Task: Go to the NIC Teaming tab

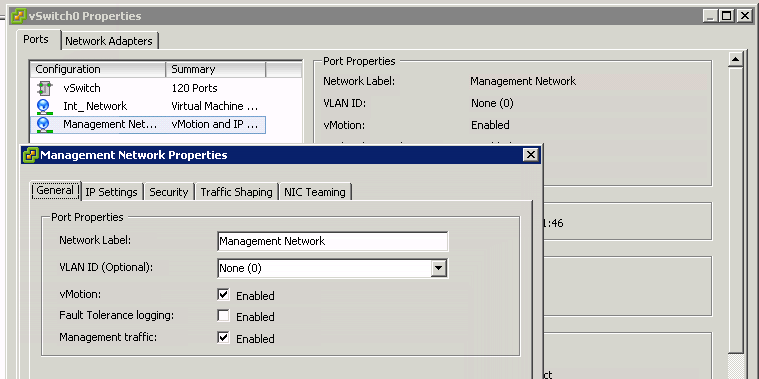Action: (315, 192)
